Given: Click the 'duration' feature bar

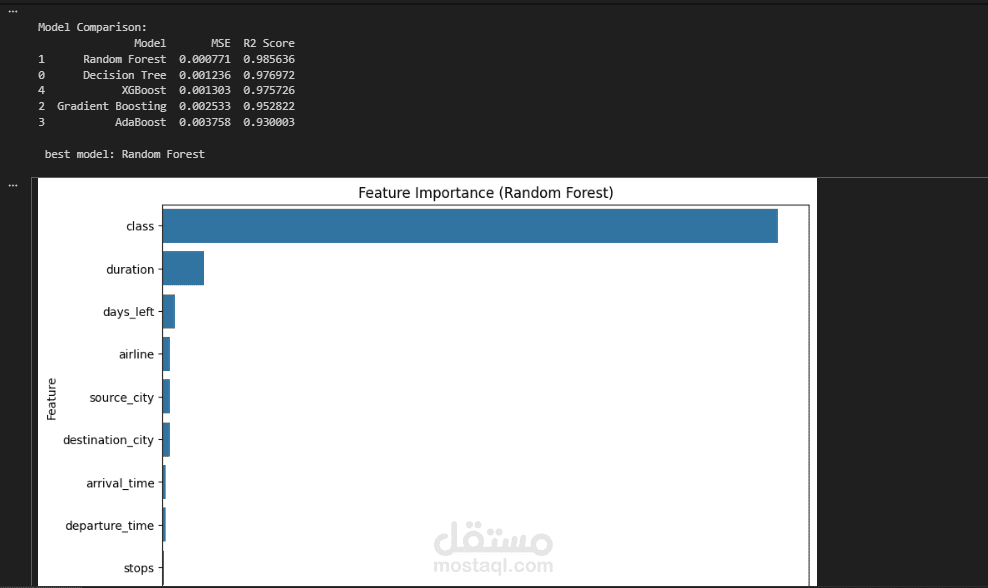Looking at the screenshot, I should pos(183,268).
